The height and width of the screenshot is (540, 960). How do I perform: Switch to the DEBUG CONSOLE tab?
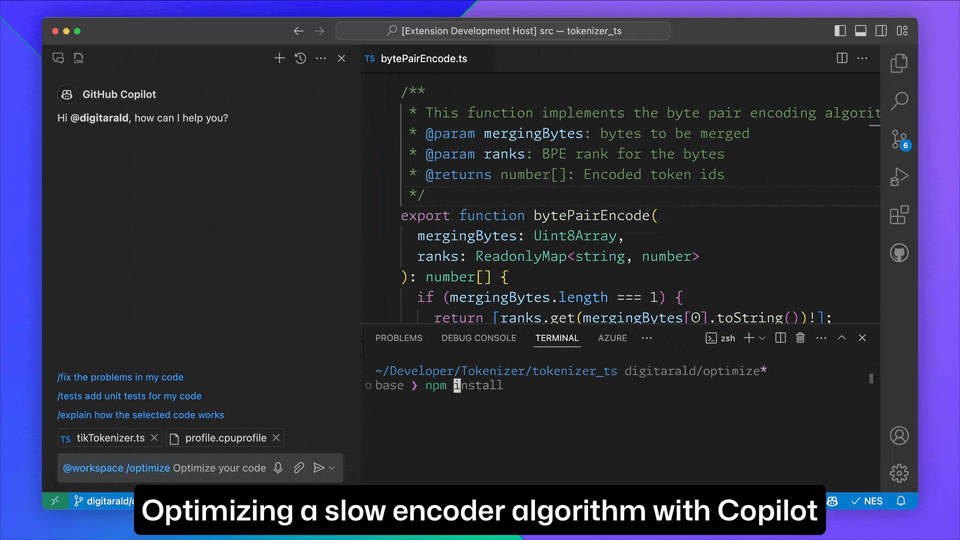click(479, 338)
